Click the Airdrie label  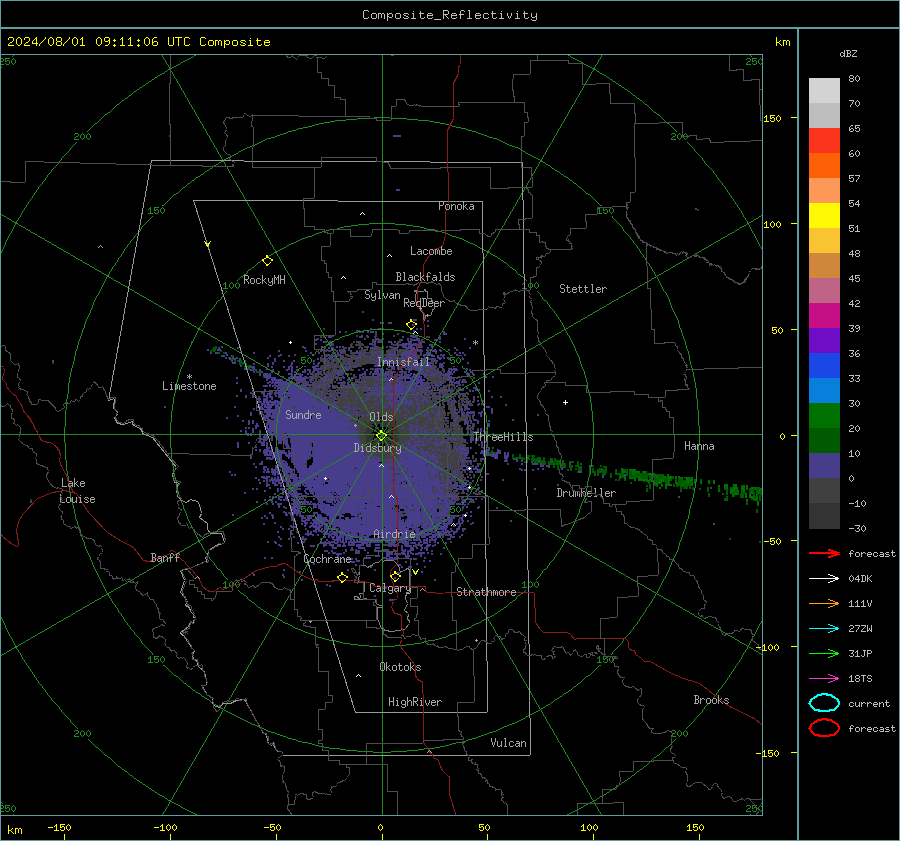394,534
